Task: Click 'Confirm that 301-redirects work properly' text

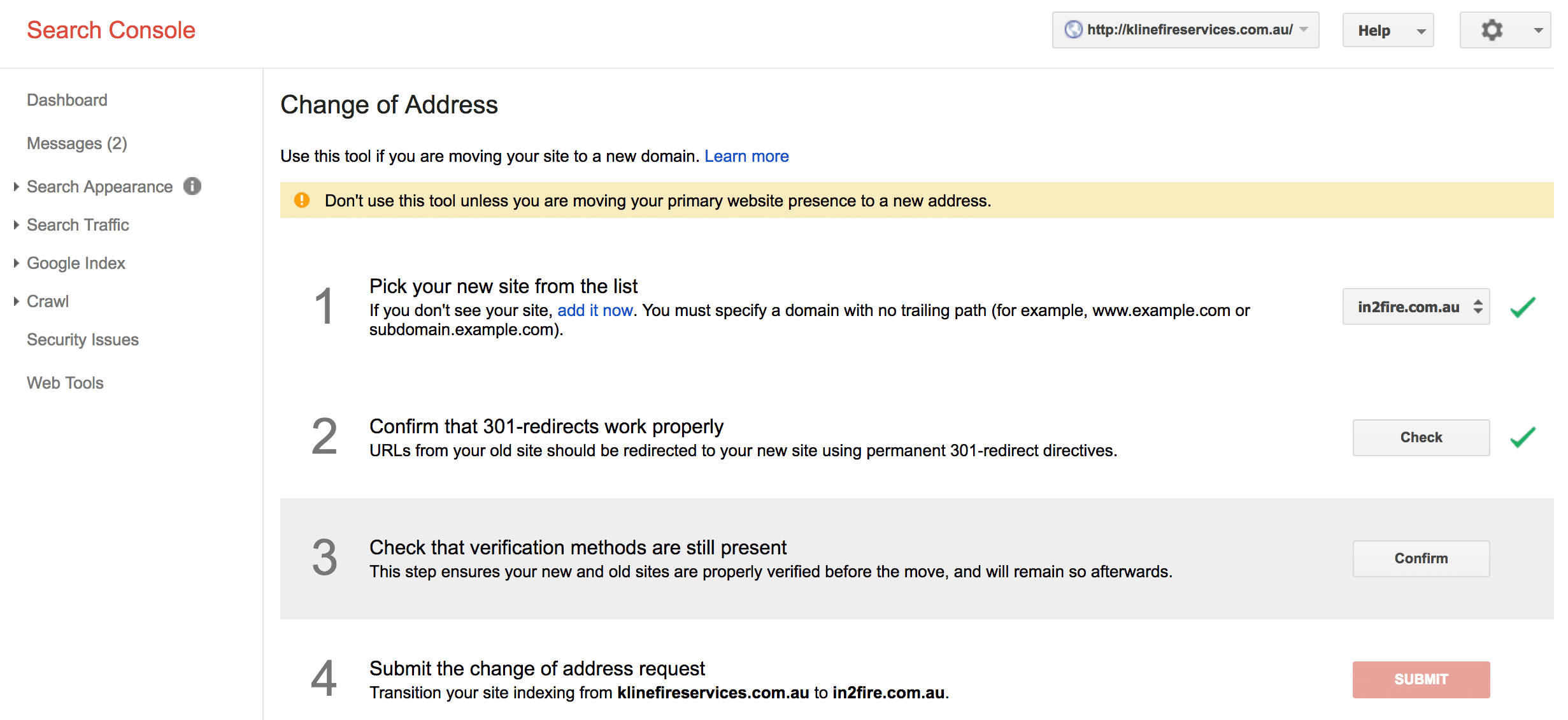Action: click(546, 426)
